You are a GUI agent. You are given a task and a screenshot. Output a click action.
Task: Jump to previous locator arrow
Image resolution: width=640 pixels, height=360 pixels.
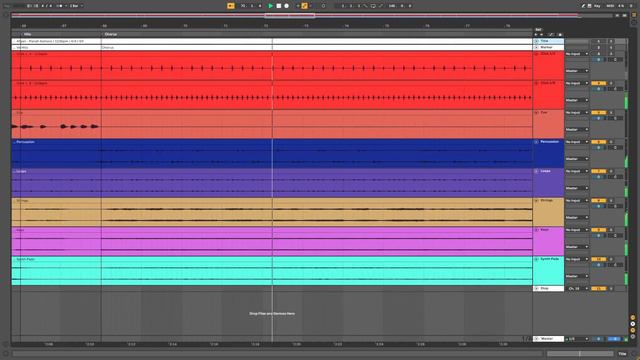pos(536,35)
